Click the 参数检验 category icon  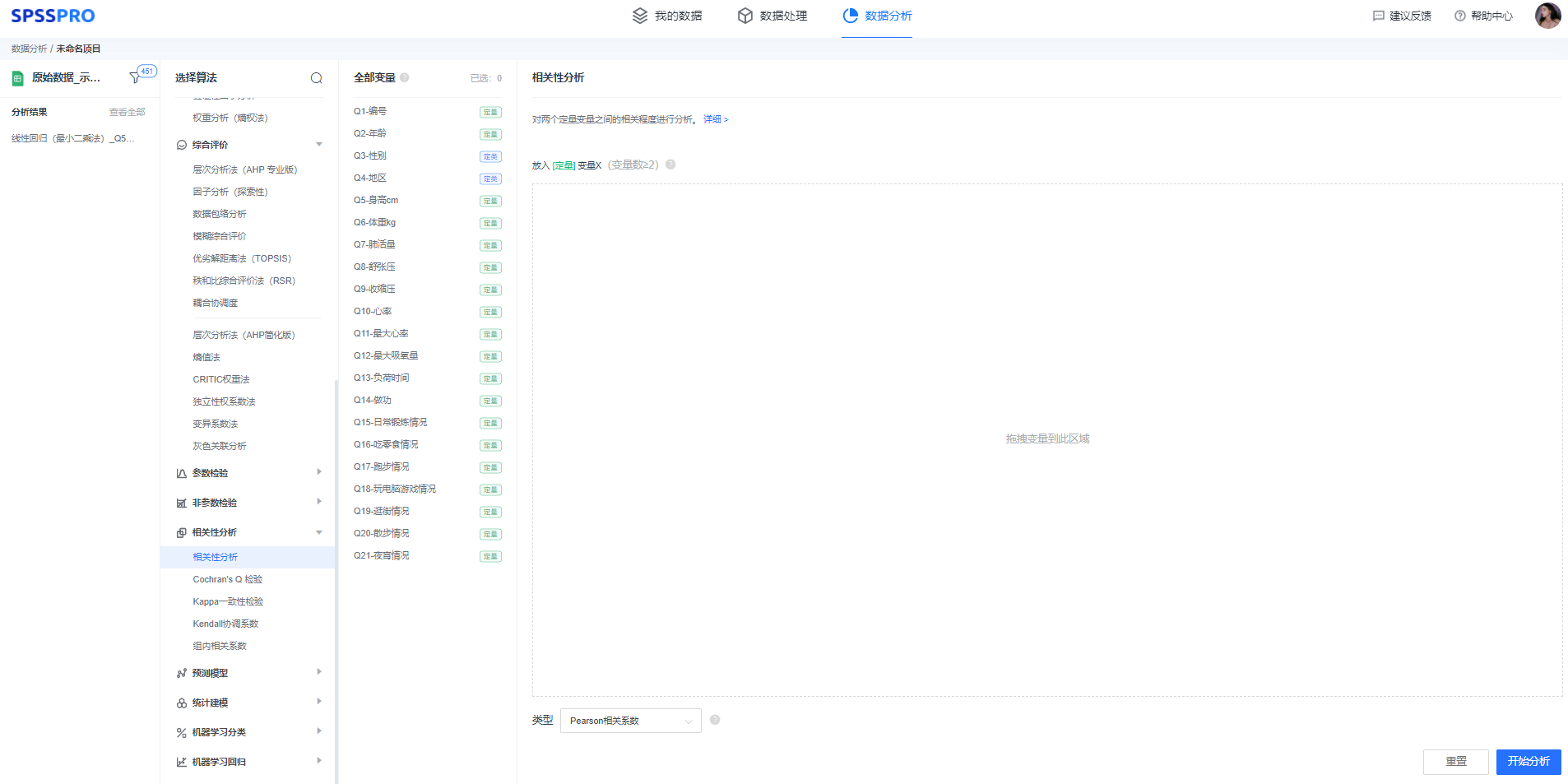[x=182, y=473]
